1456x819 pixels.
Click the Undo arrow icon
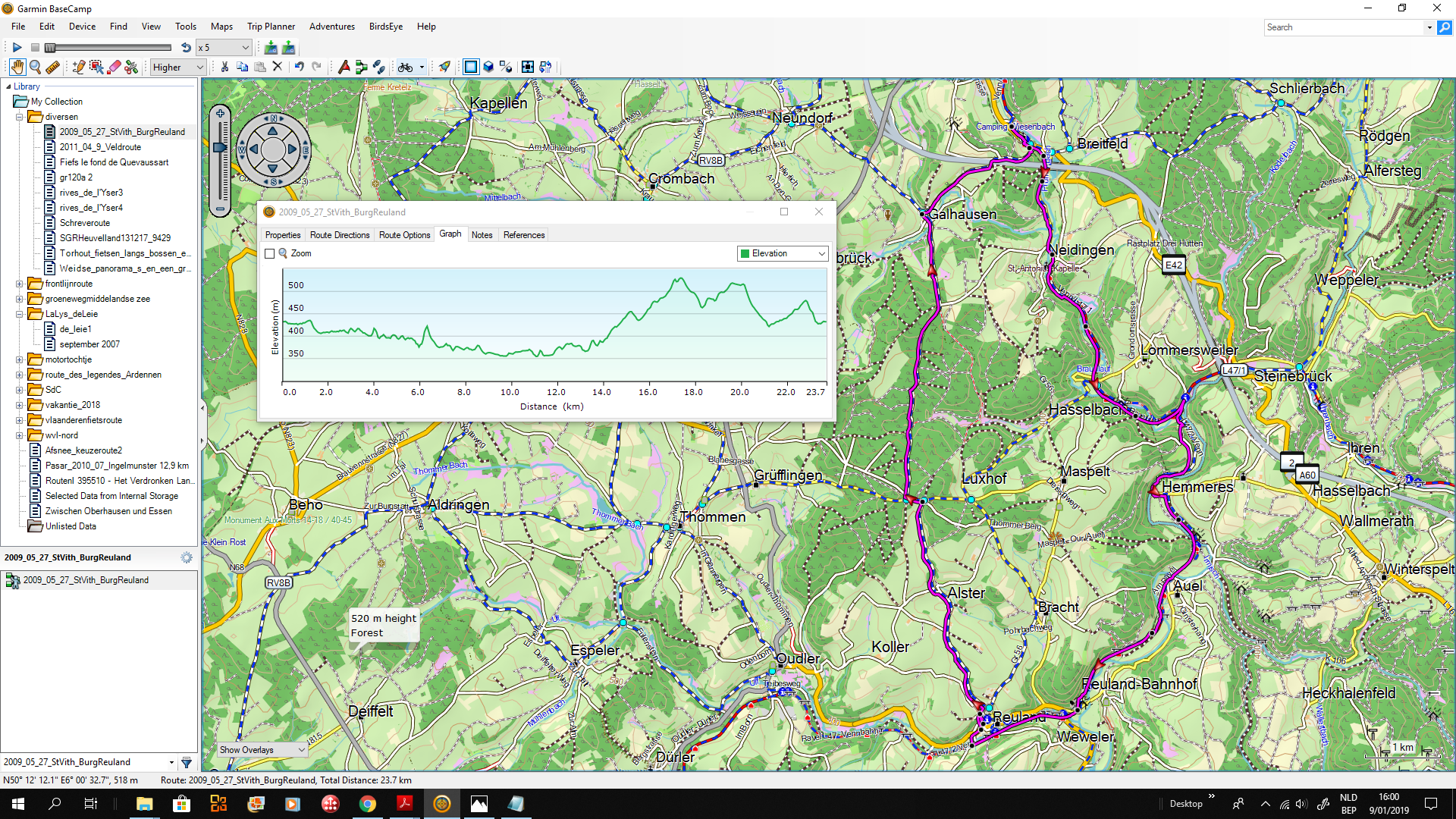[x=300, y=67]
